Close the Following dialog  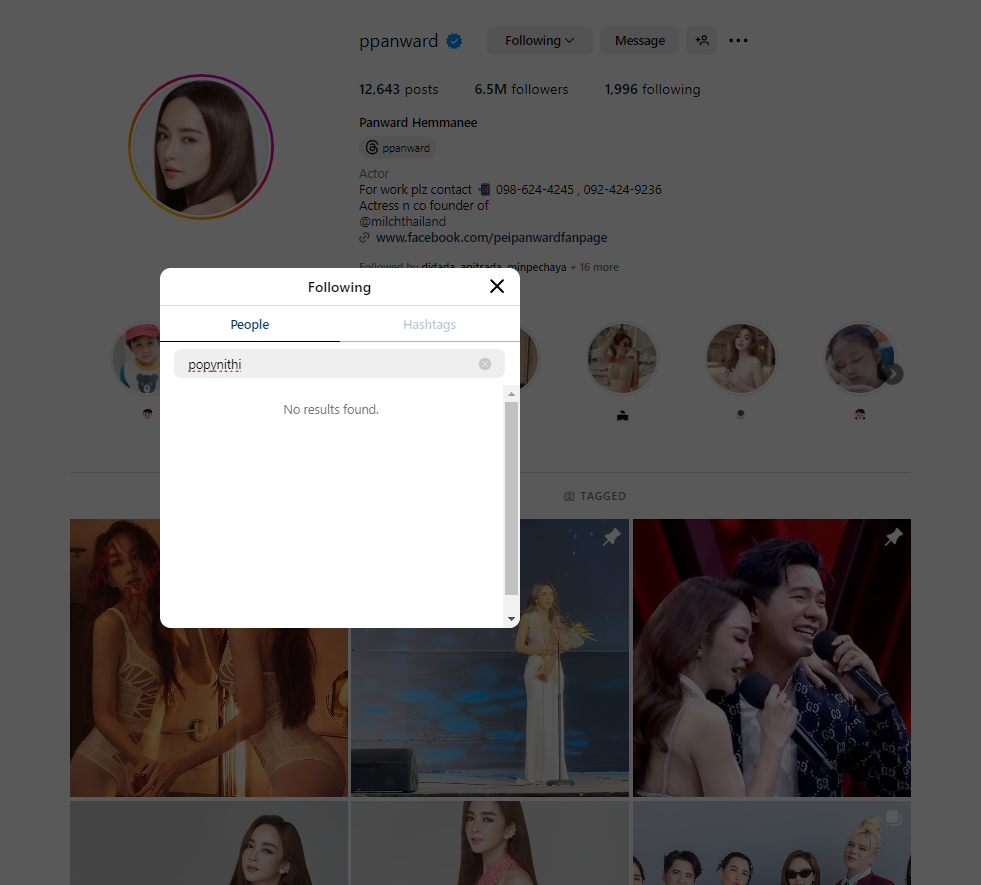[497, 286]
